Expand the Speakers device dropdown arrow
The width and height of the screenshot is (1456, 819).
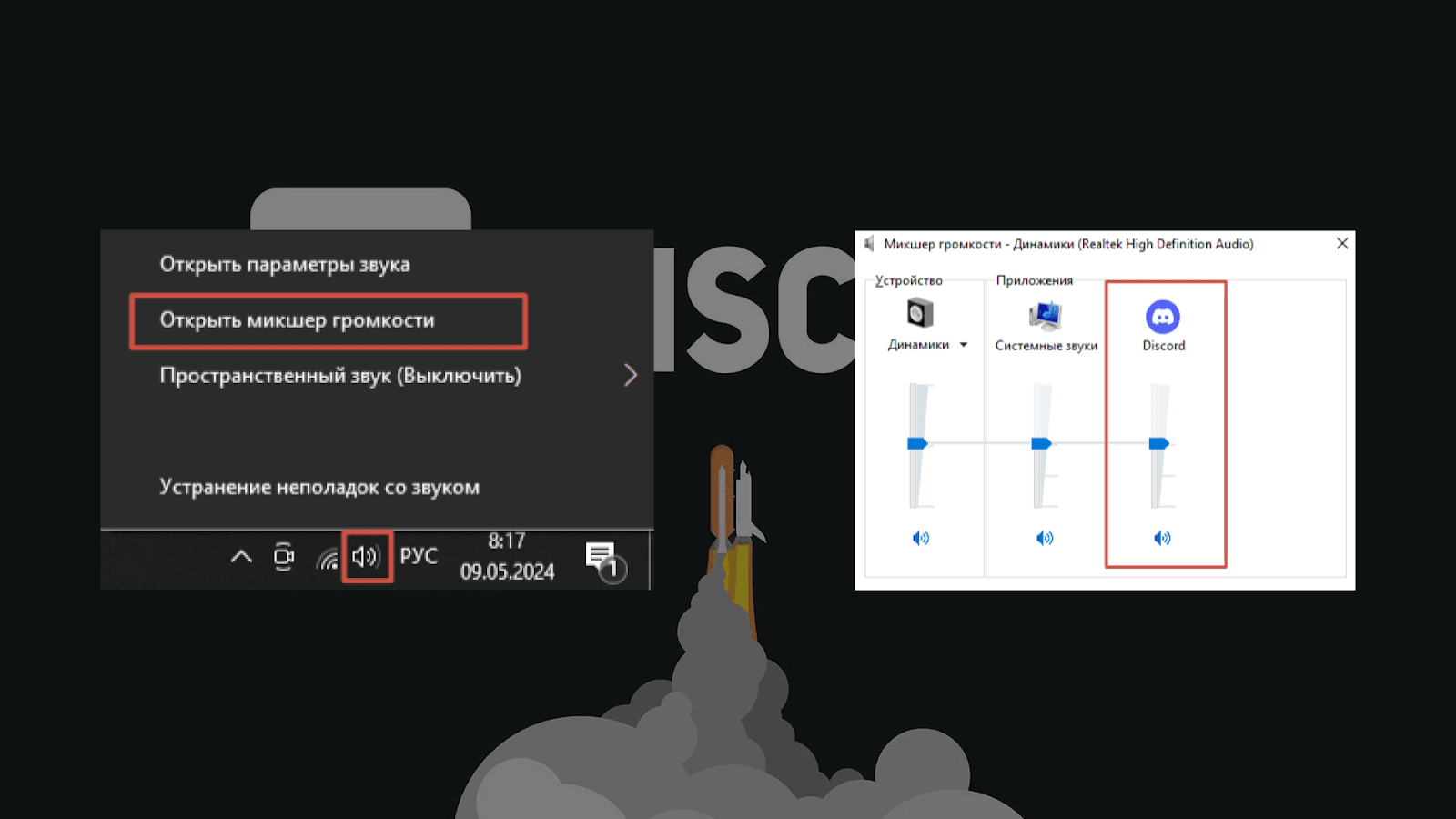(x=964, y=345)
